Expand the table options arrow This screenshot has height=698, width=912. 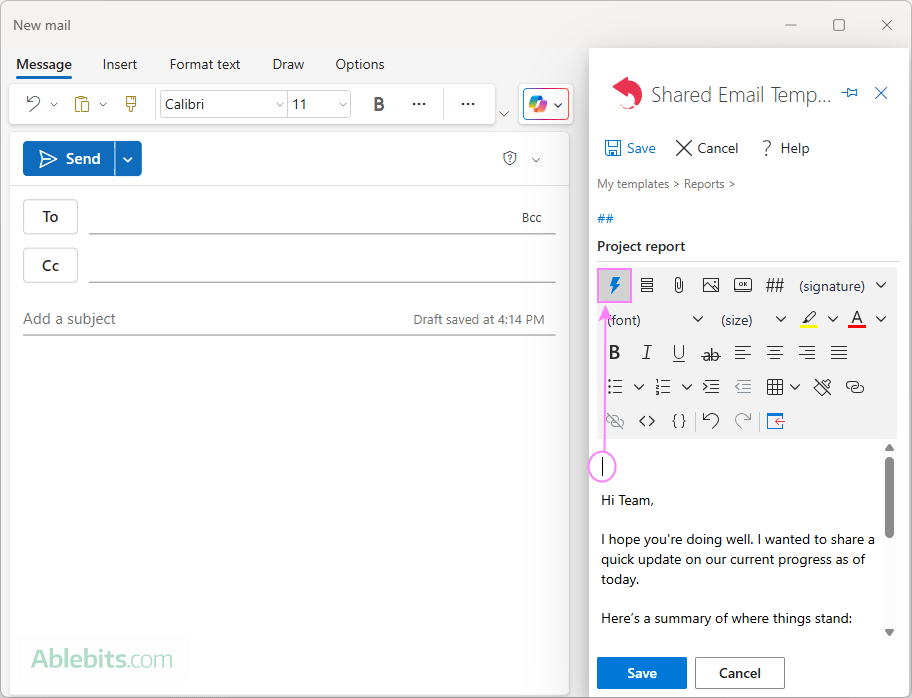click(795, 387)
